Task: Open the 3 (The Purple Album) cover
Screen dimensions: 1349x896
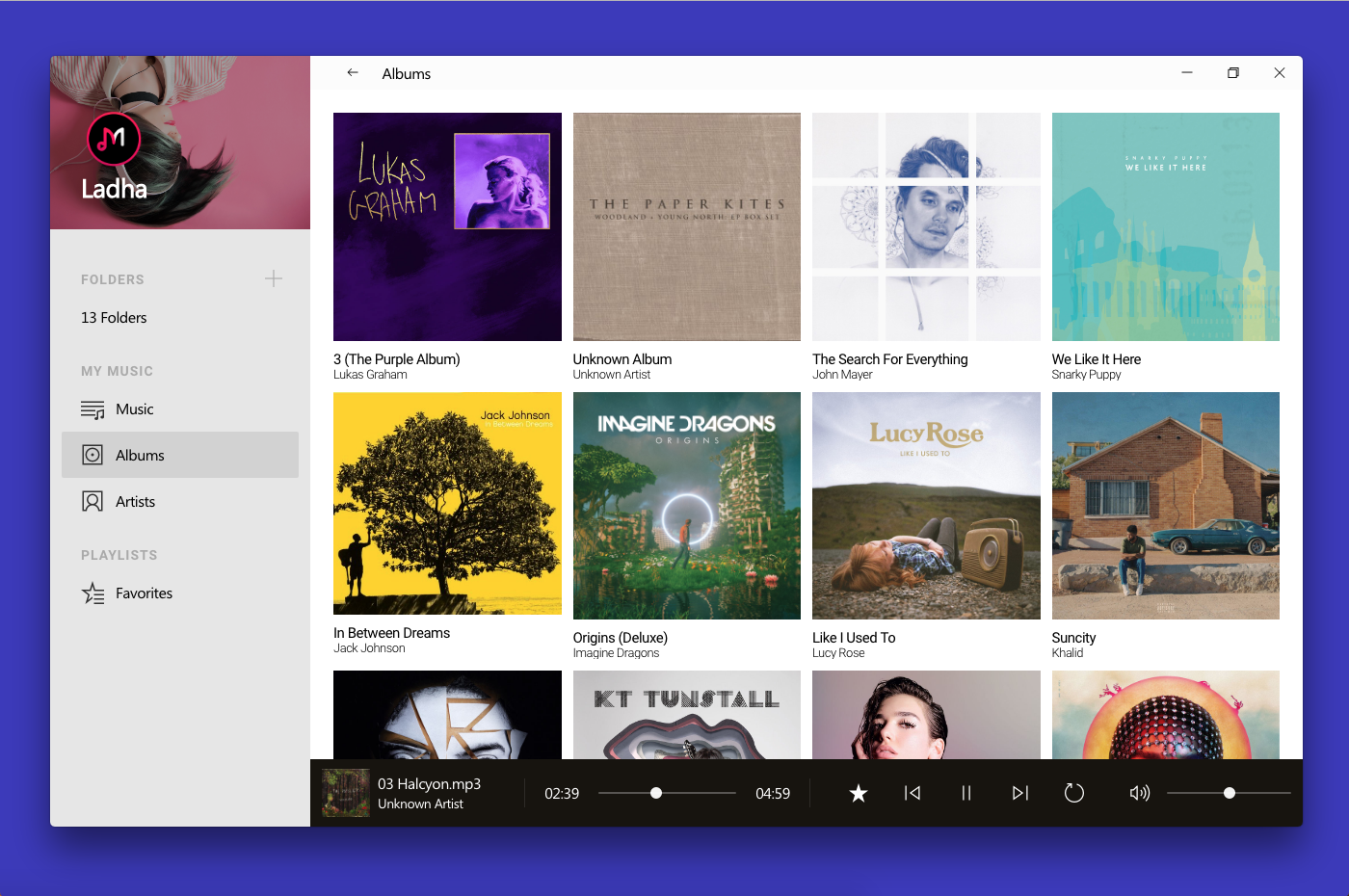Action: [447, 226]
